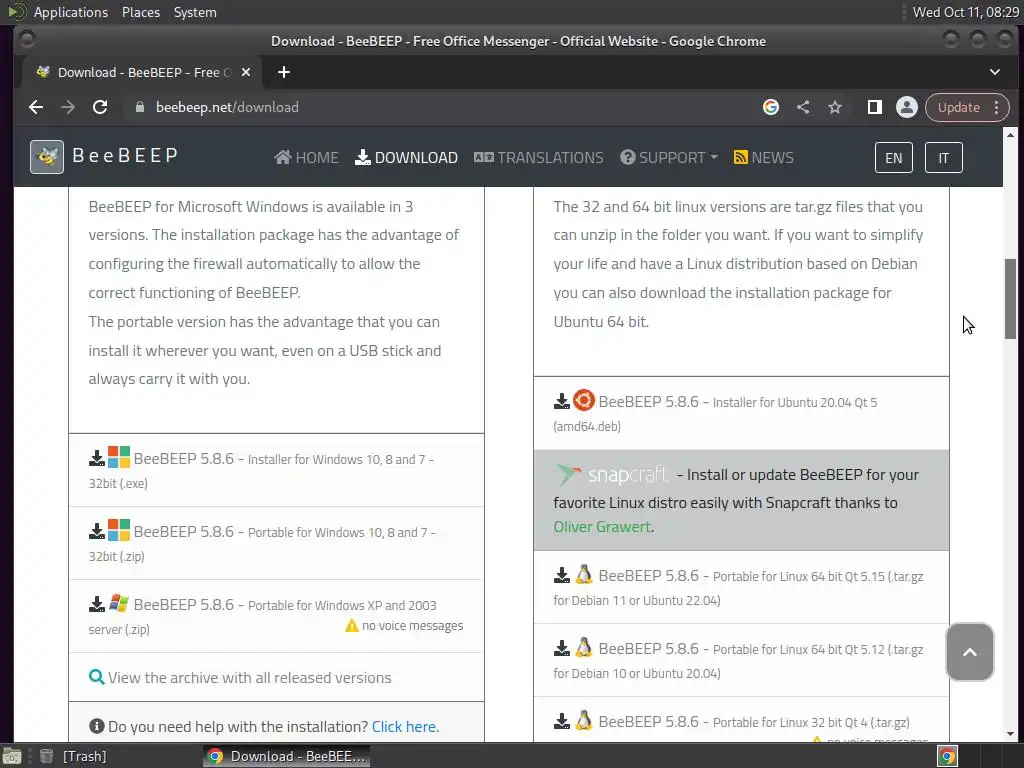Image resolution: width=1024 pixels, height=768 pixels.
Task: Click scrollbar down arrow
Action: click(x=1010, y=734)
